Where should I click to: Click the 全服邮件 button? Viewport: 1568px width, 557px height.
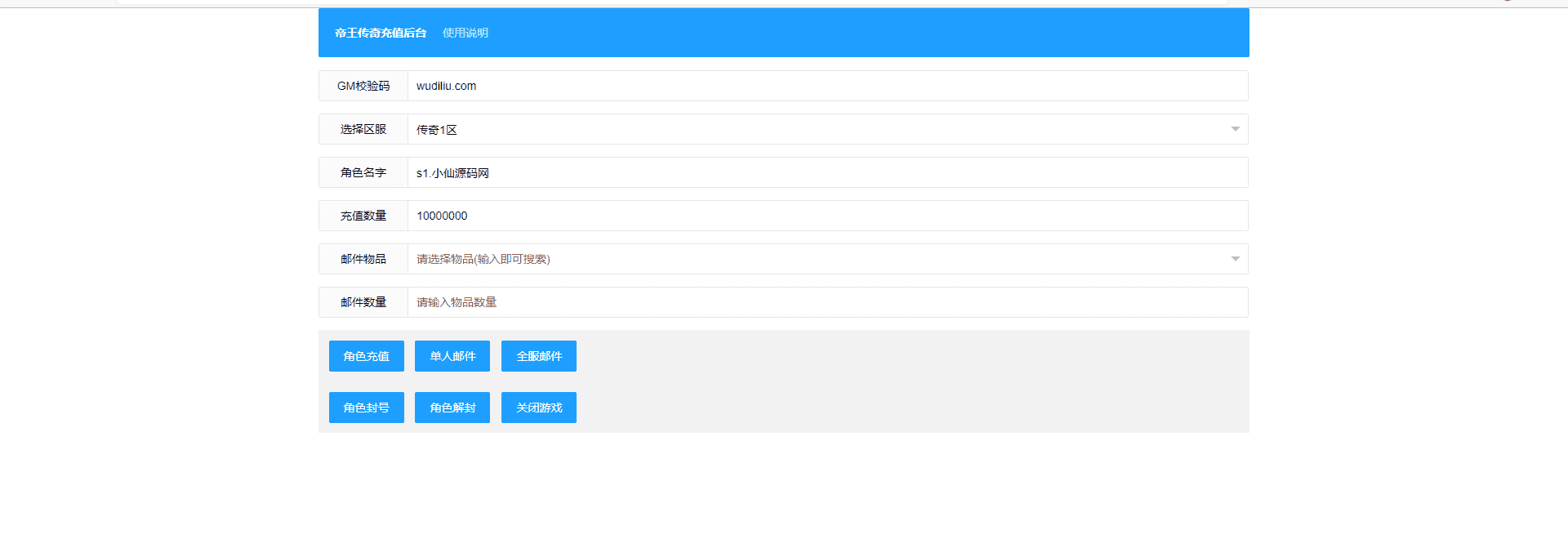pyautogui.click(x=539, y=356)
